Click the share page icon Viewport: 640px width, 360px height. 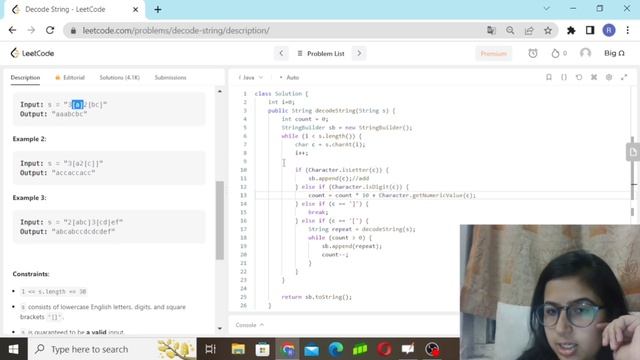(529, 30)
